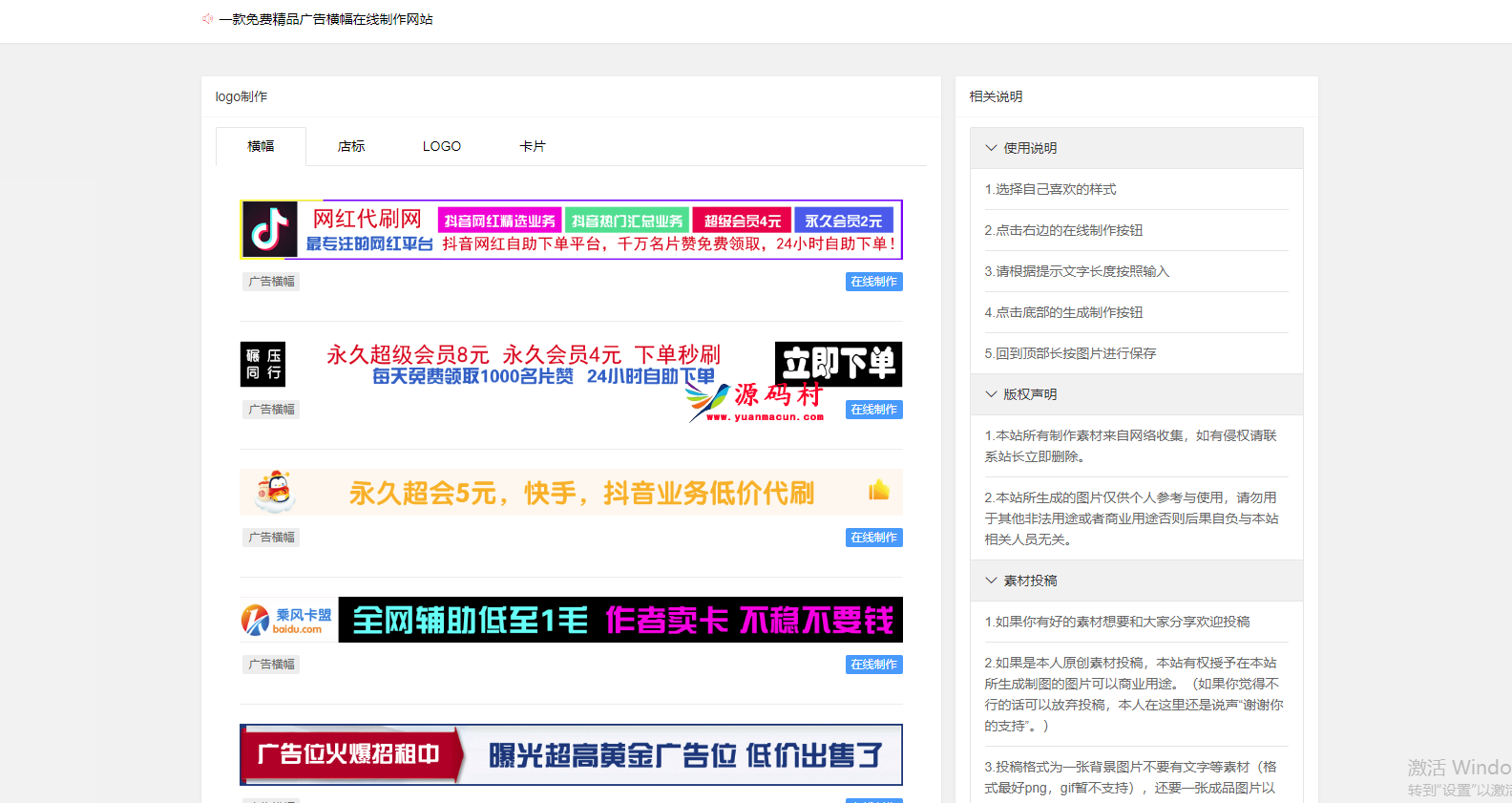
Task: Toggle the 素材投稿 accordion panel
Action: (x=991, y=581)
